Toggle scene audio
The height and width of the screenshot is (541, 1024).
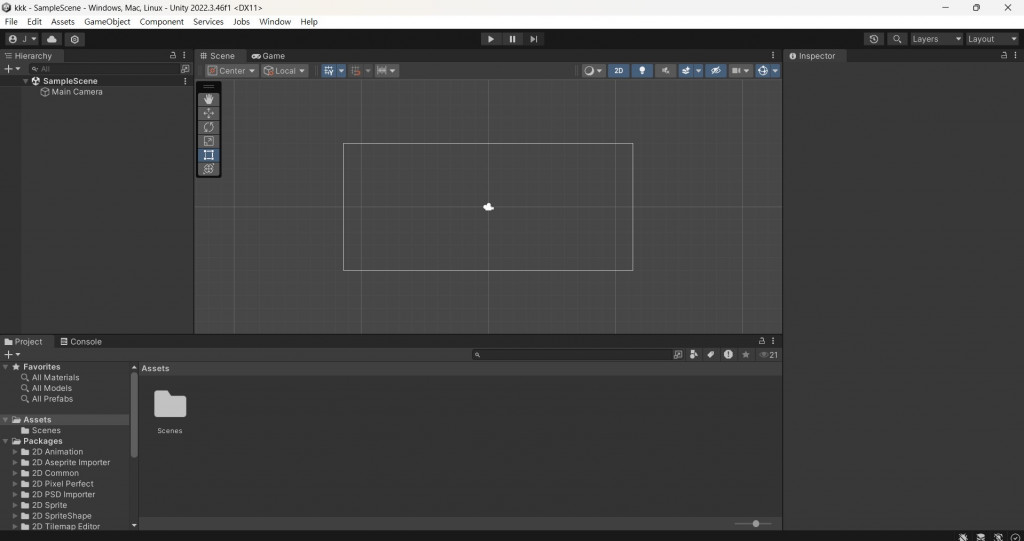665,71
